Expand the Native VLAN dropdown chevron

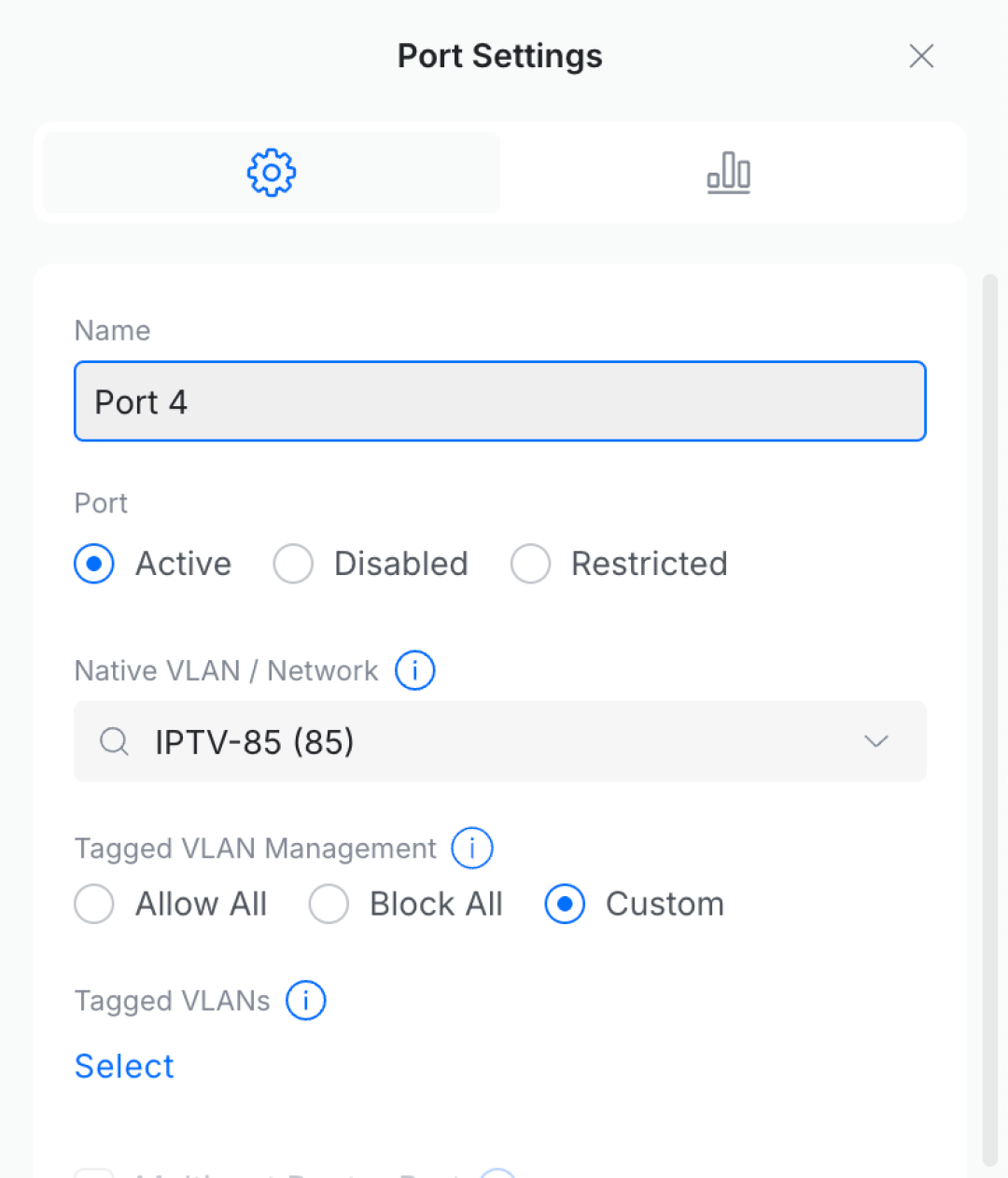point(875,741)
